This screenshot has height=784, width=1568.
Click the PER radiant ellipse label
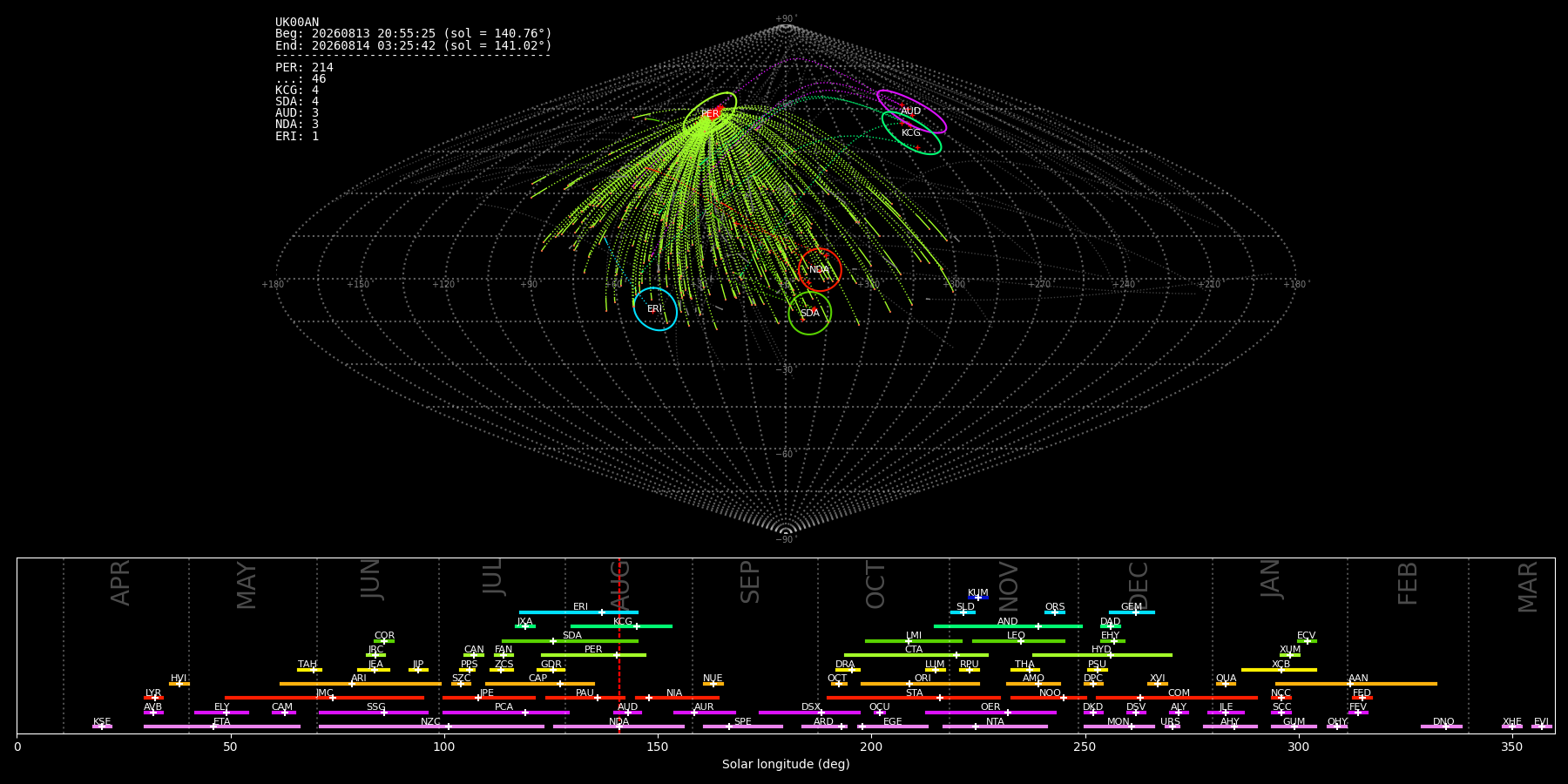(710, 114)
